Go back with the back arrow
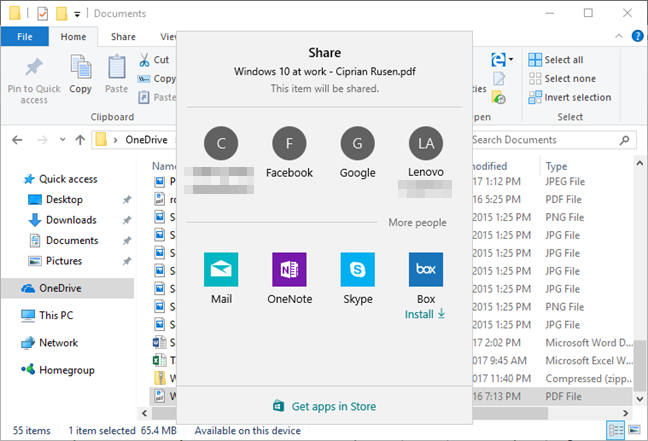648x441 pixels. point(17,140)
